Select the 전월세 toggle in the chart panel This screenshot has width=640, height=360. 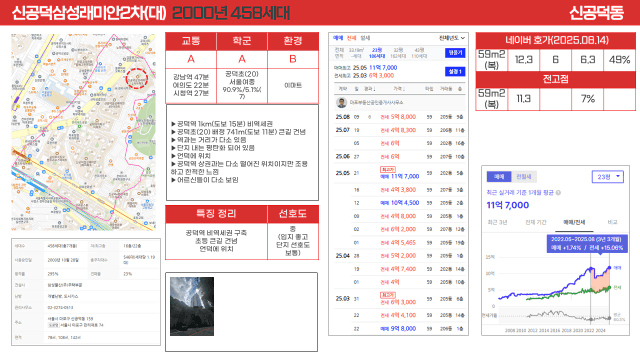[x=524, y=177]
